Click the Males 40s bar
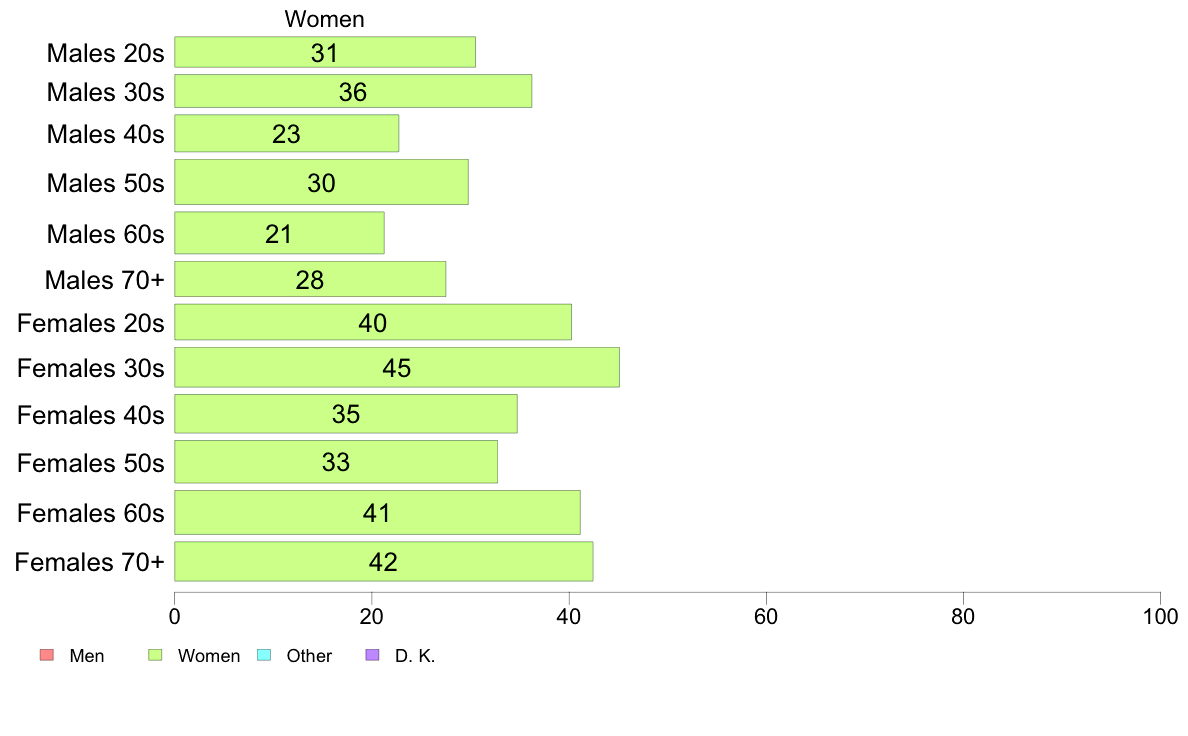1188x736 pixels. [286, 133]
